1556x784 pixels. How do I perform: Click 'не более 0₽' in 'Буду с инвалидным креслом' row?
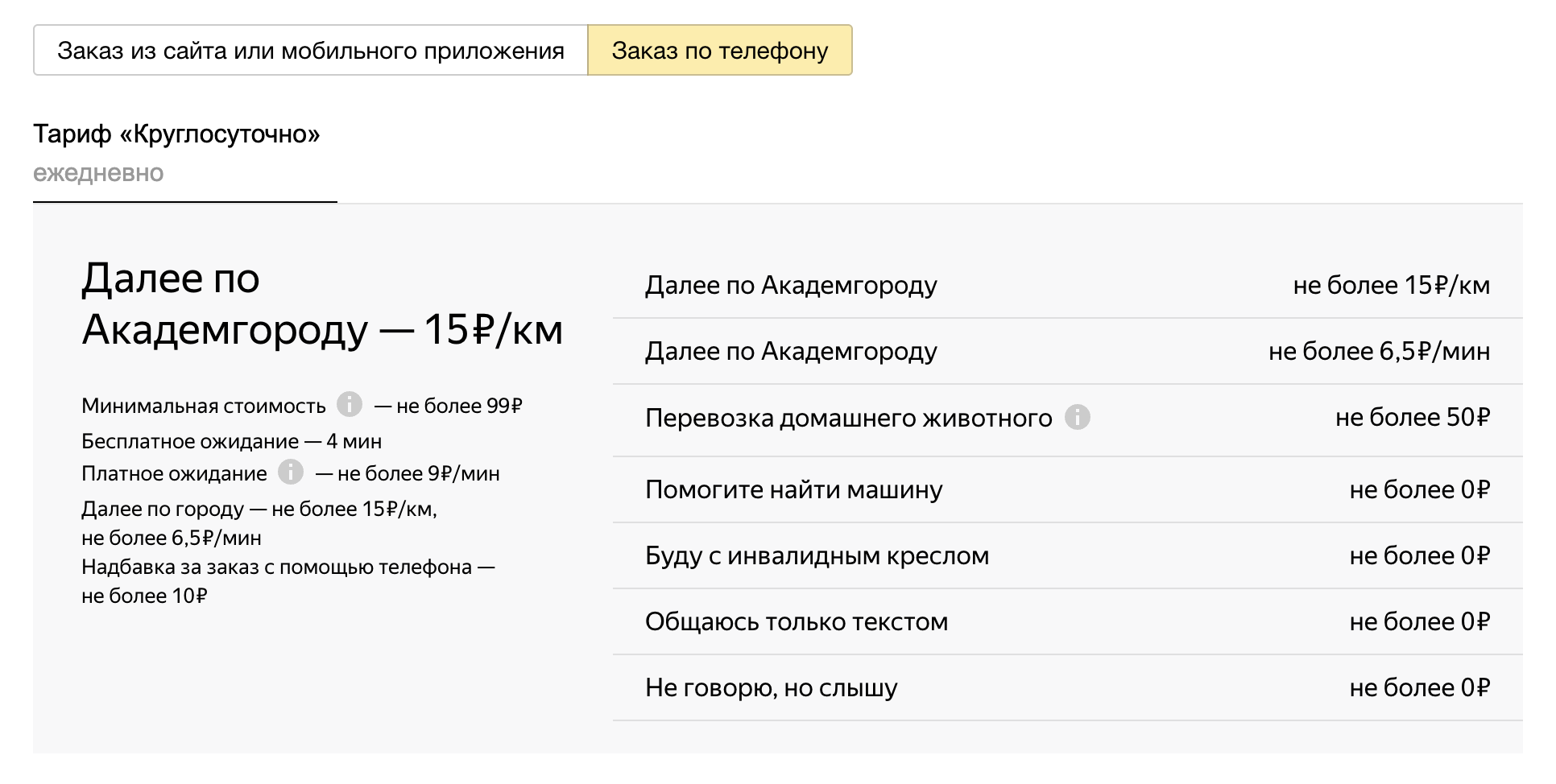(x=1420, y=555)
